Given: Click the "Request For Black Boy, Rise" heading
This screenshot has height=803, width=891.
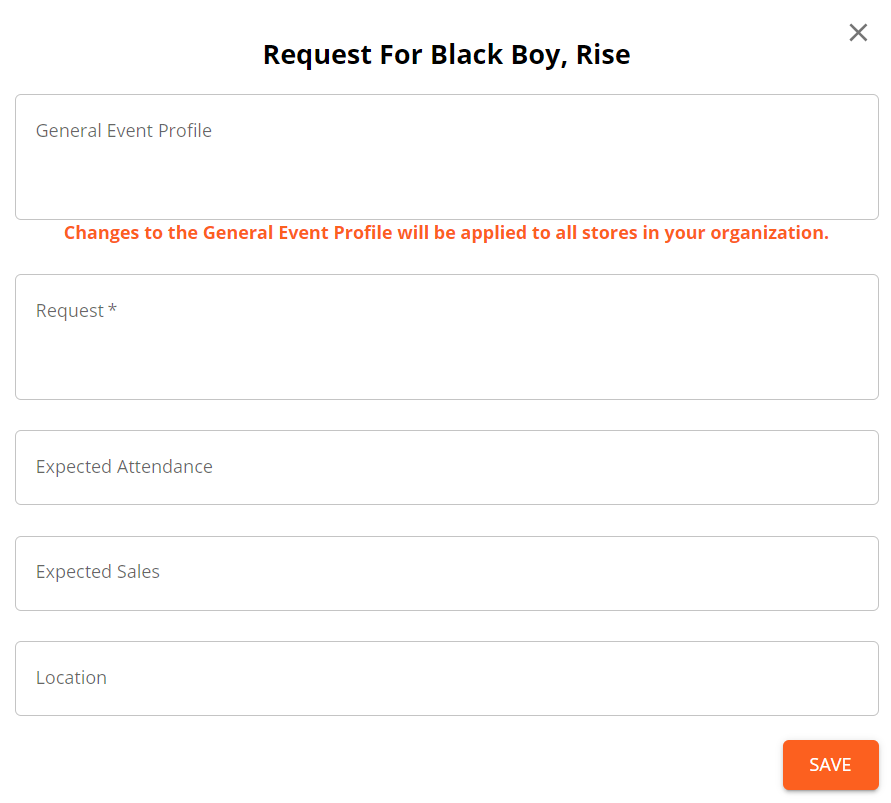Looking at the screenshot, I should (x=446, y=54).
